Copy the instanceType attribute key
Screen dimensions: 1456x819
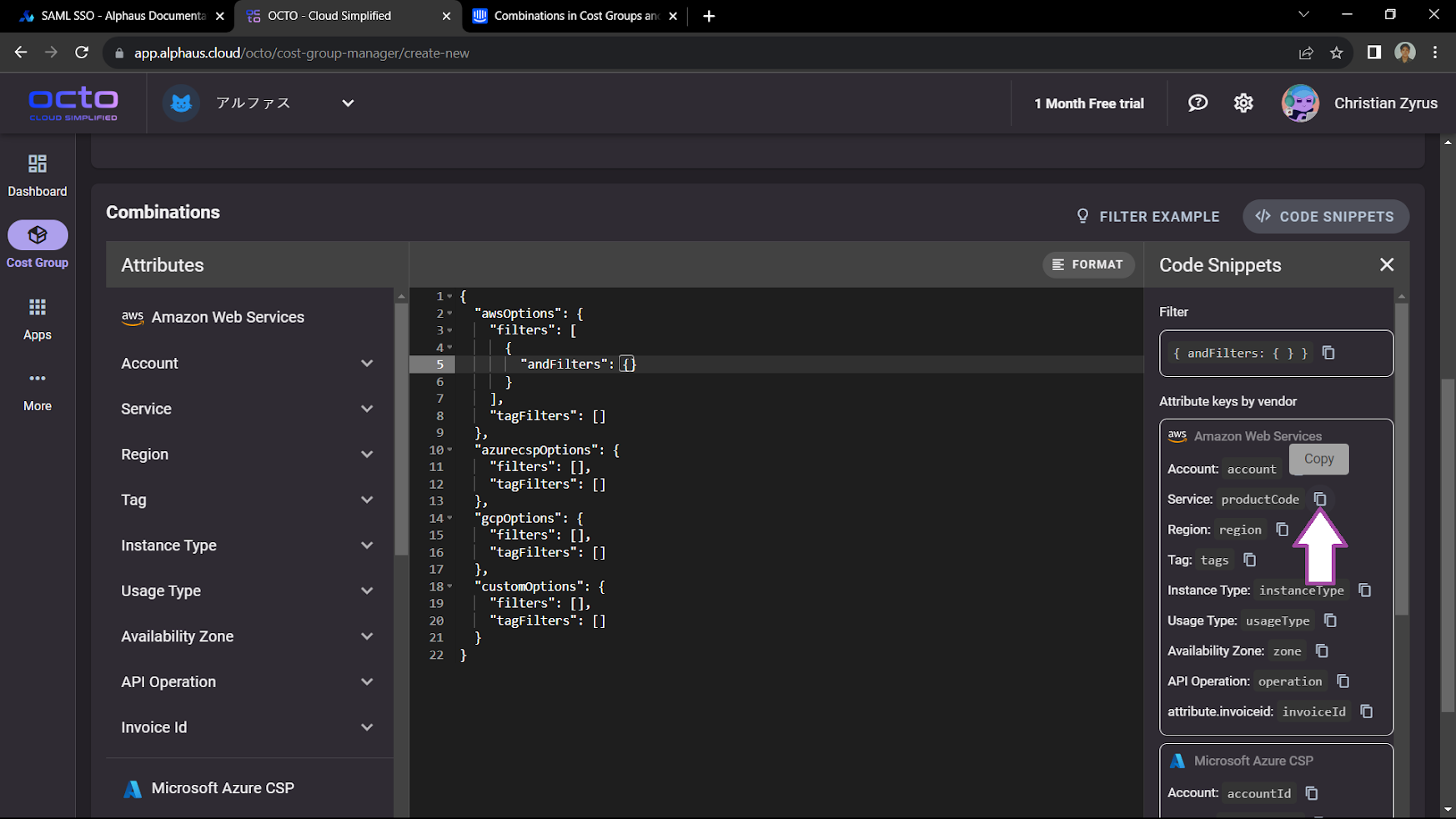(1365, 590)
